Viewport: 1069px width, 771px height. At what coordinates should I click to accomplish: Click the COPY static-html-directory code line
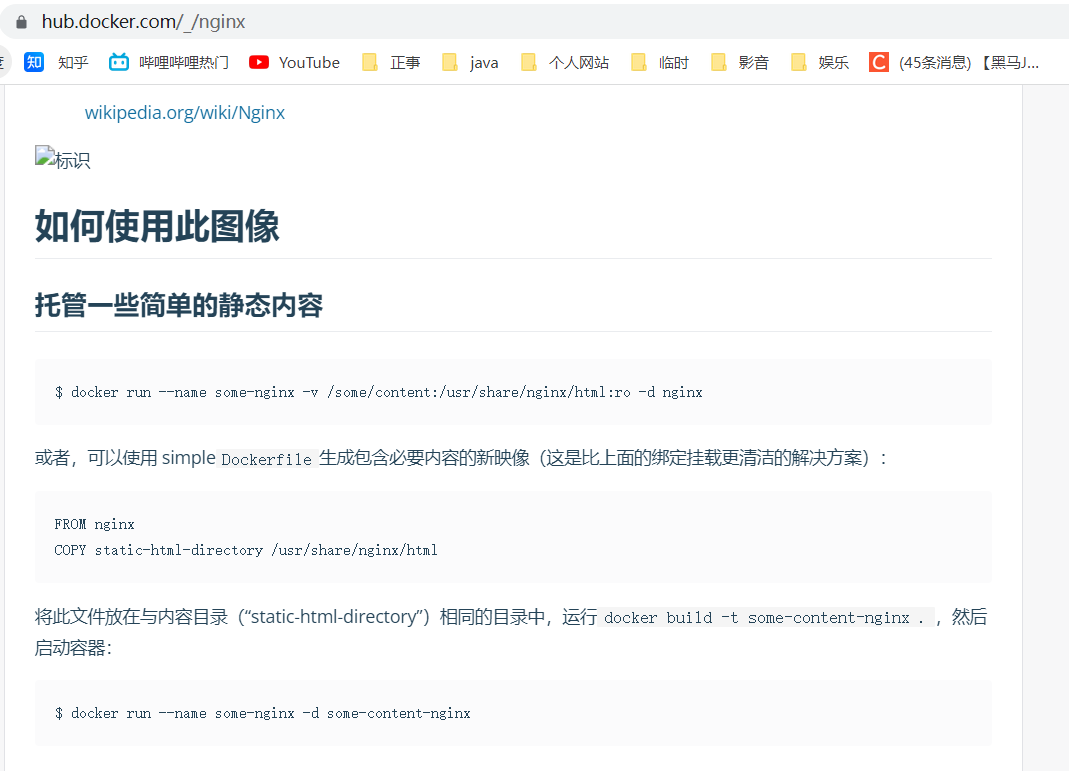pos(245,550)
